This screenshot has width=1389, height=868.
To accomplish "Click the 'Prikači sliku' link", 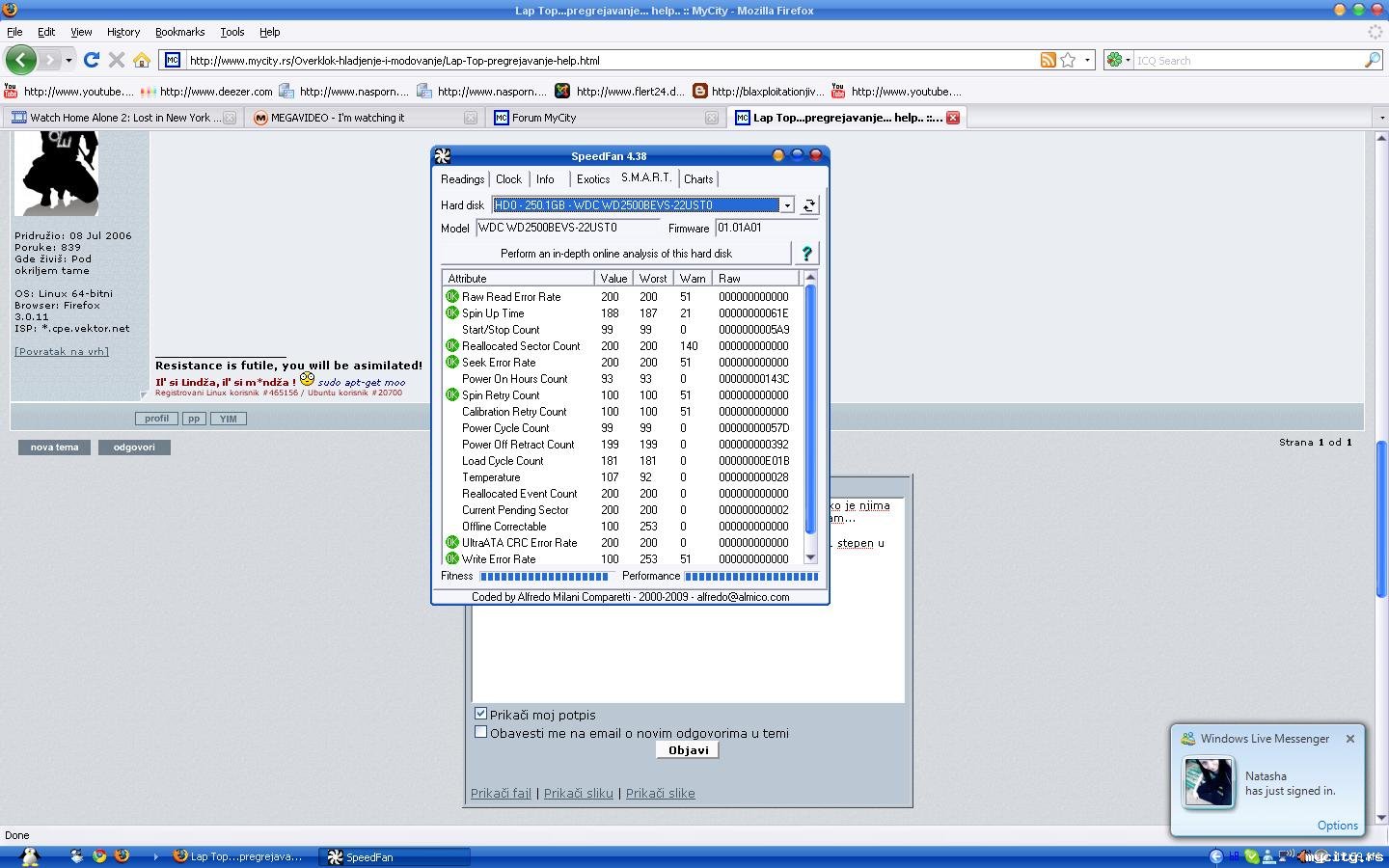I will coord(578,794).
